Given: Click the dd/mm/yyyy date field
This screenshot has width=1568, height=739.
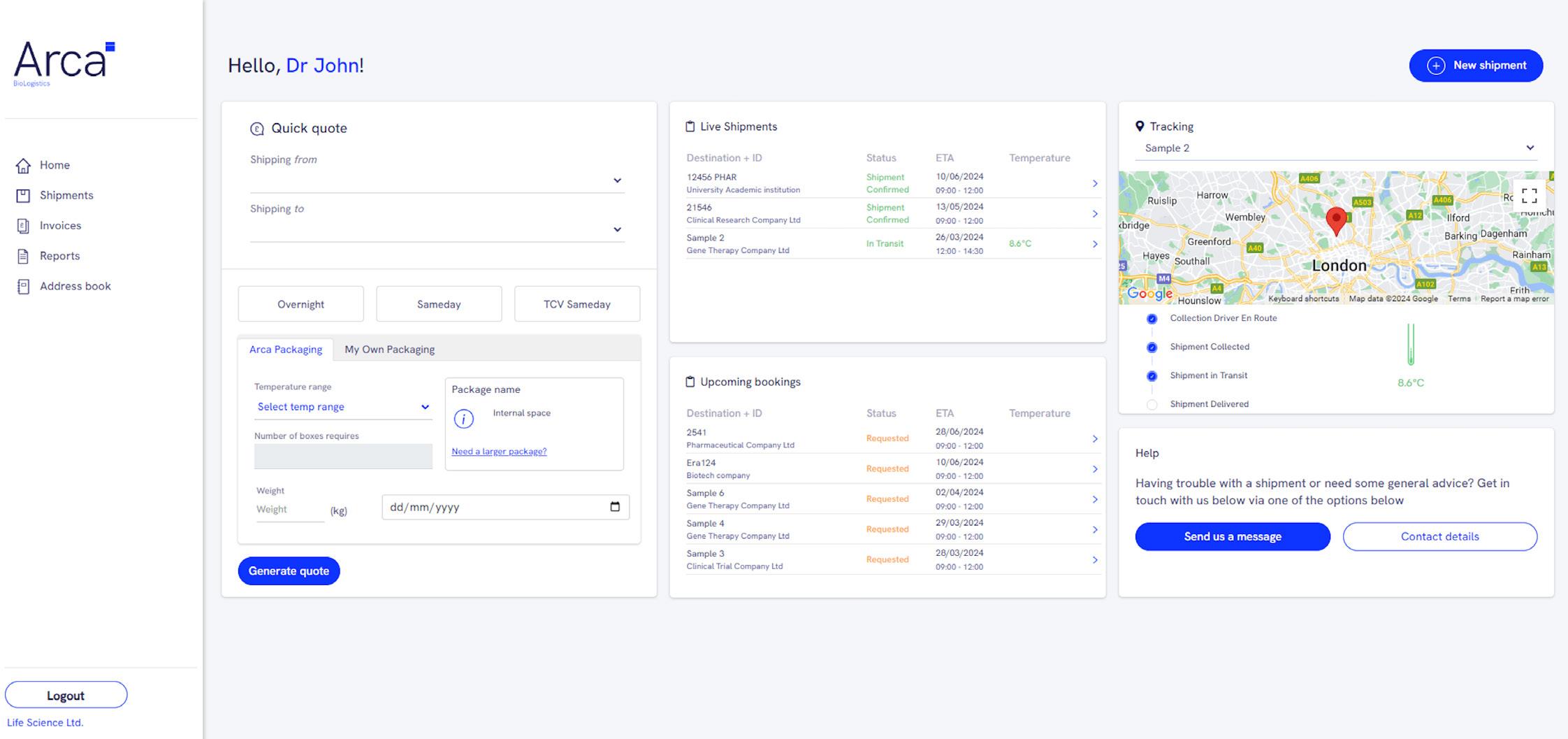Looking at the screenshot, I should click(x=505, y=508).
